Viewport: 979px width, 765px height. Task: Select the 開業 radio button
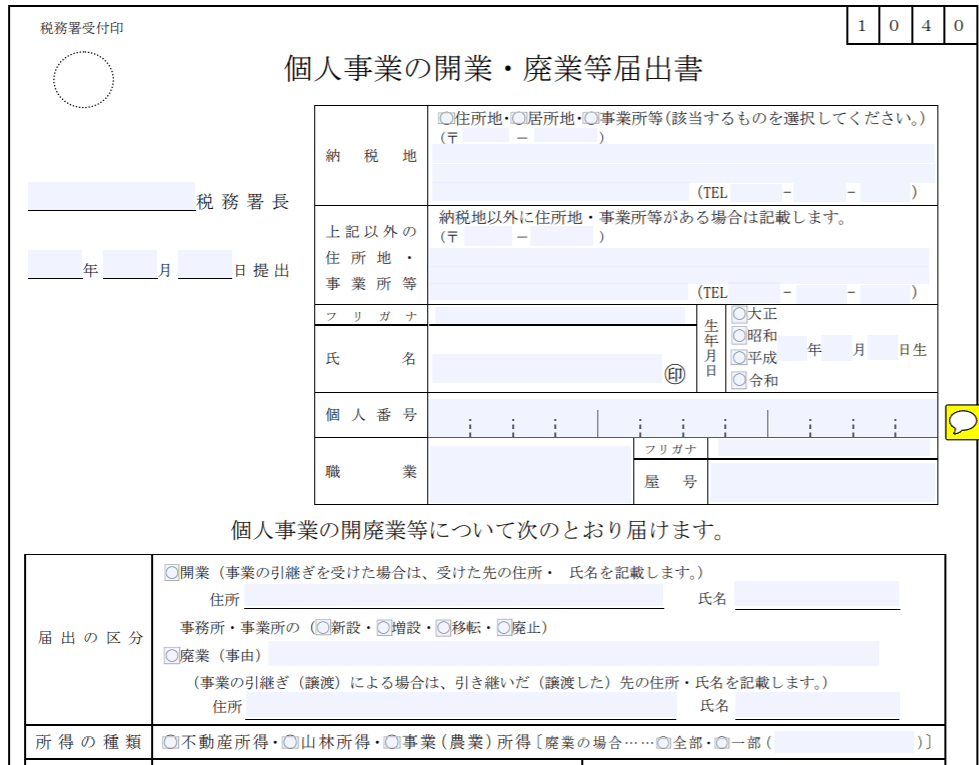171,573
